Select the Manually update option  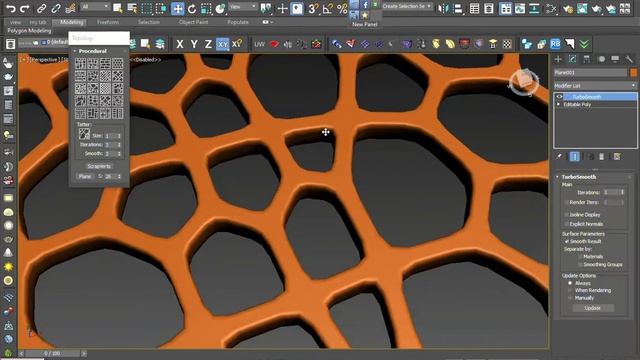tap(570, 298)
